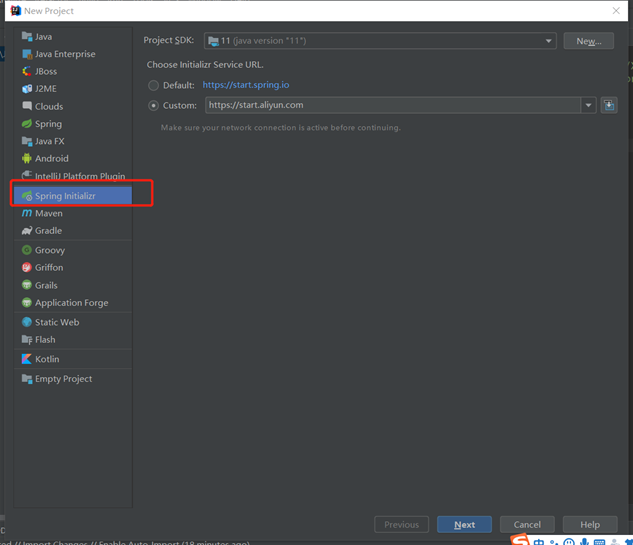Click the keyboard icon in IME bar
This screenshot has height=545, width=633.
[x=599, y=542]
